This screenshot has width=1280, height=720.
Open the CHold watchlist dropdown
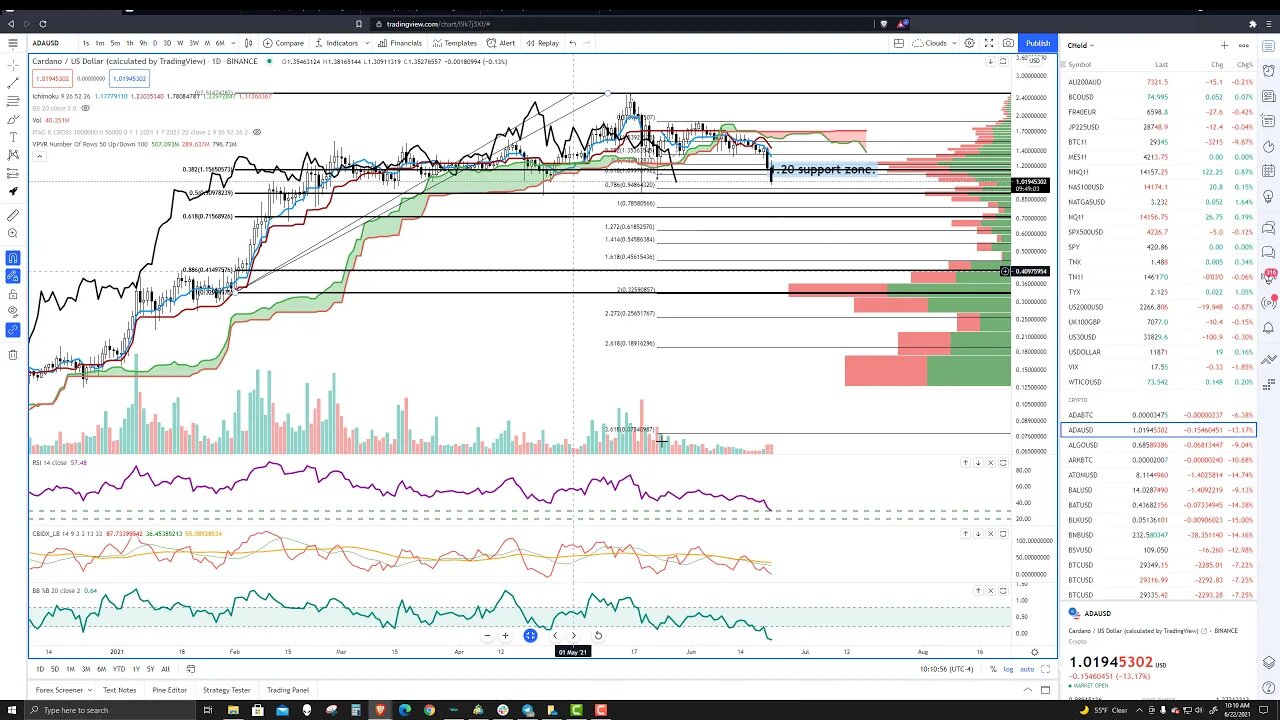[1080, 45]
